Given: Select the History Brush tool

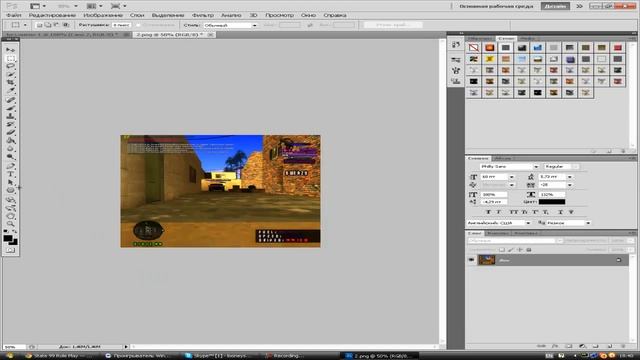Looking at the screenshot, I should coord(11,124).
